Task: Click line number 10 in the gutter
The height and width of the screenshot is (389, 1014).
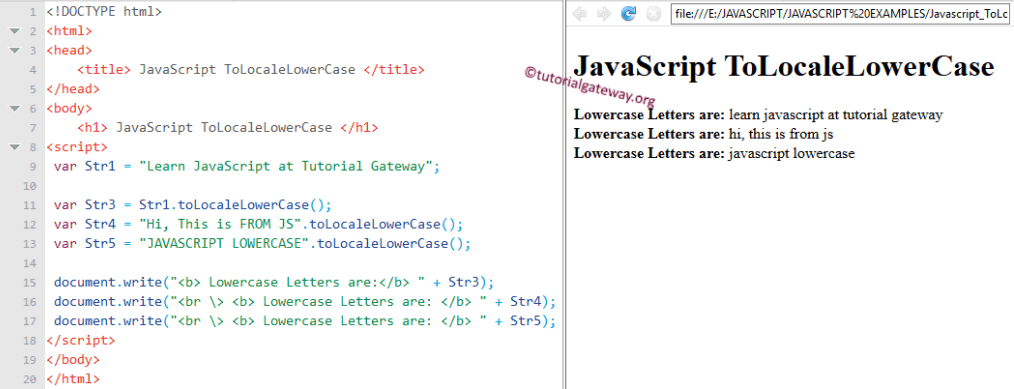Action: pos(30,186)
